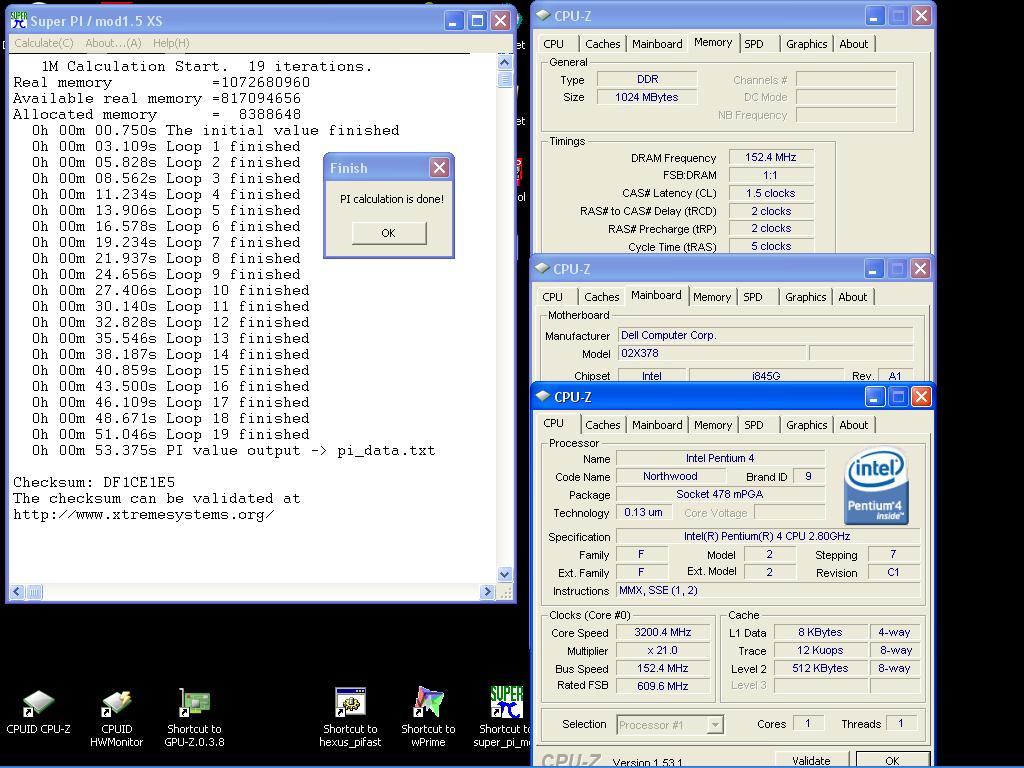The height and width of the screenshot is (768, 1024).
Task: Click the Size value 1024 MBytes
Action: click(x=647, y=97)
